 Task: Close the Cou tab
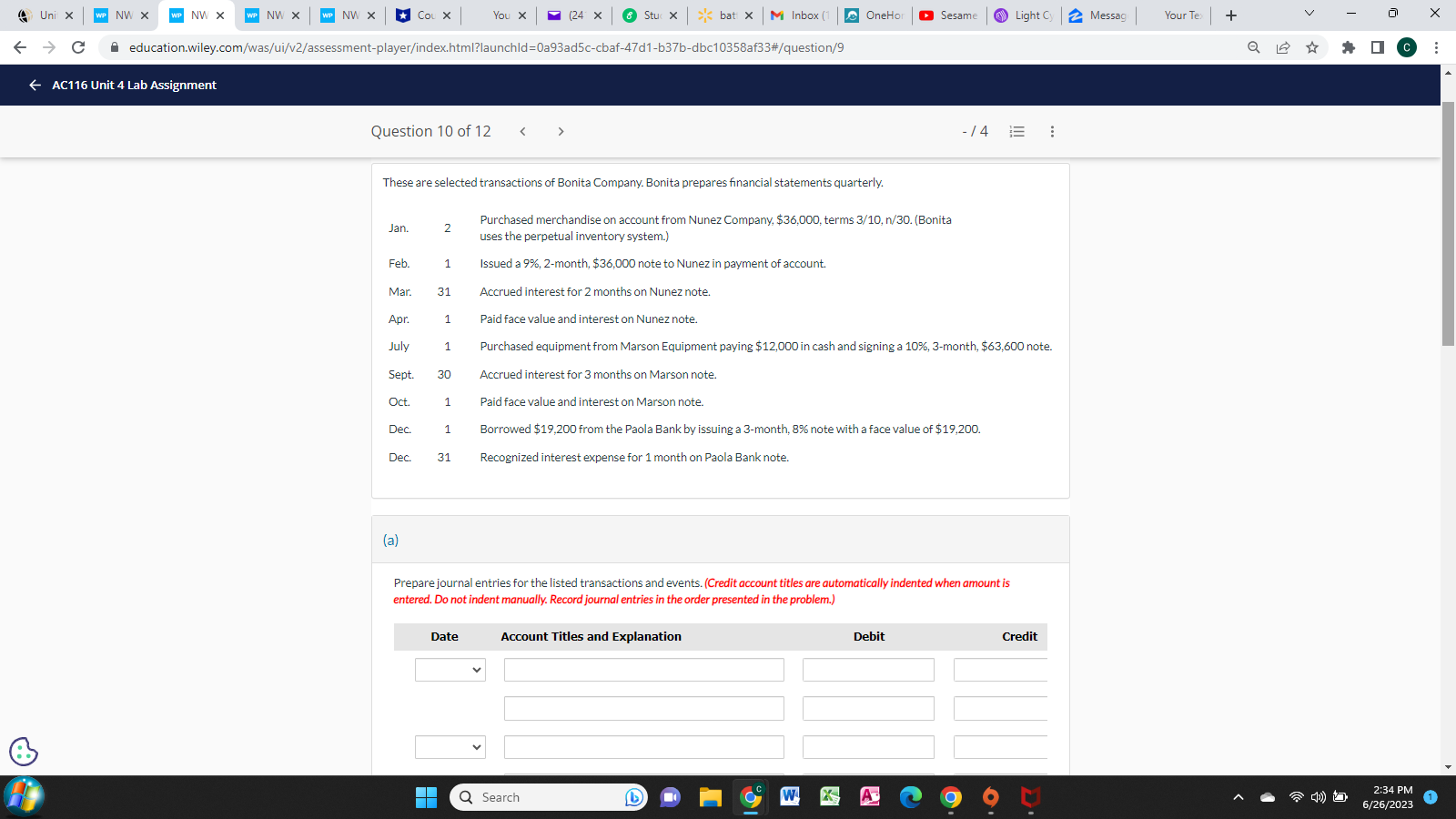tap(447, 15)
